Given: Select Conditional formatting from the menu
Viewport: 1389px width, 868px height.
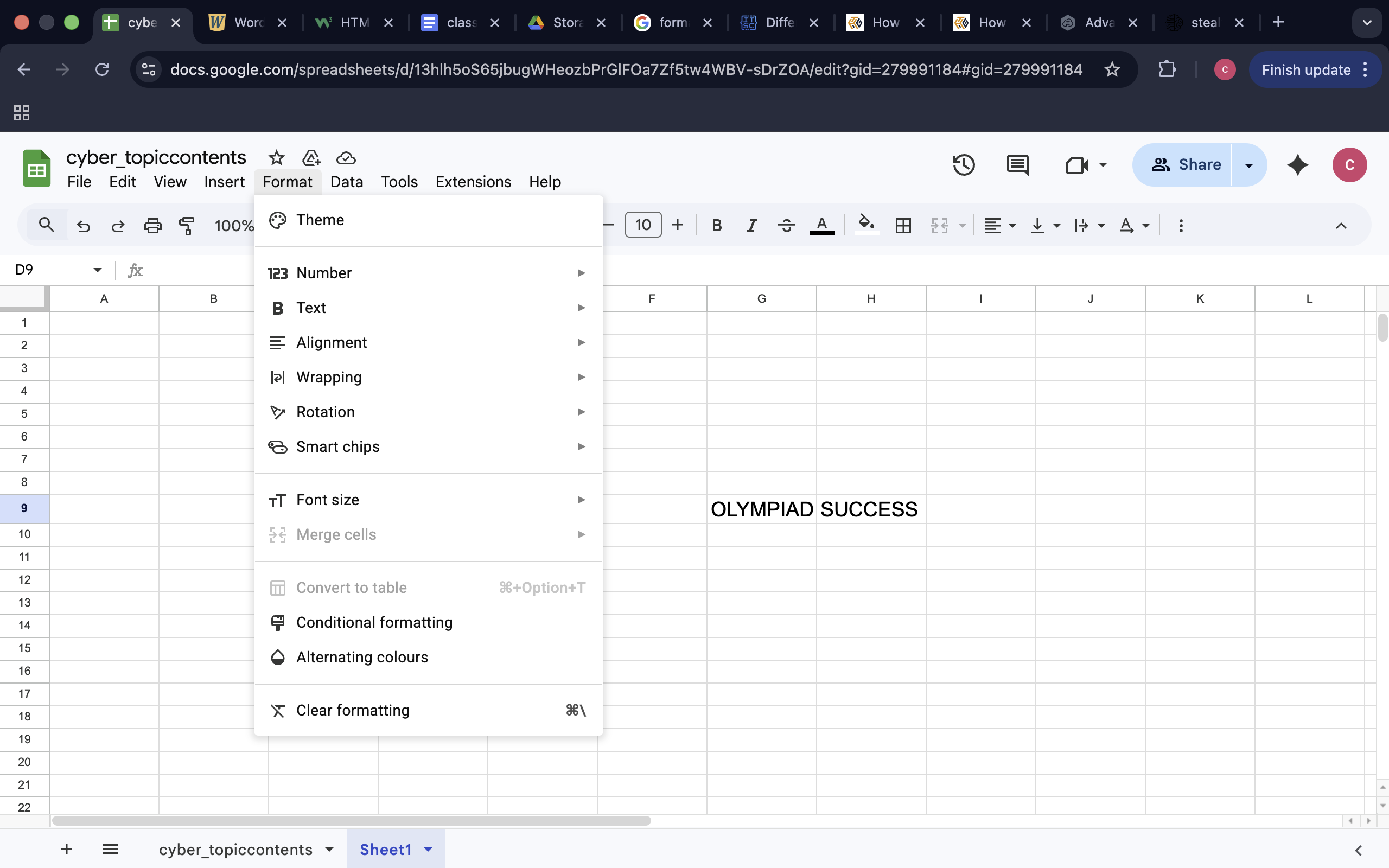Looking at the screenshot, I should (374, 622).
